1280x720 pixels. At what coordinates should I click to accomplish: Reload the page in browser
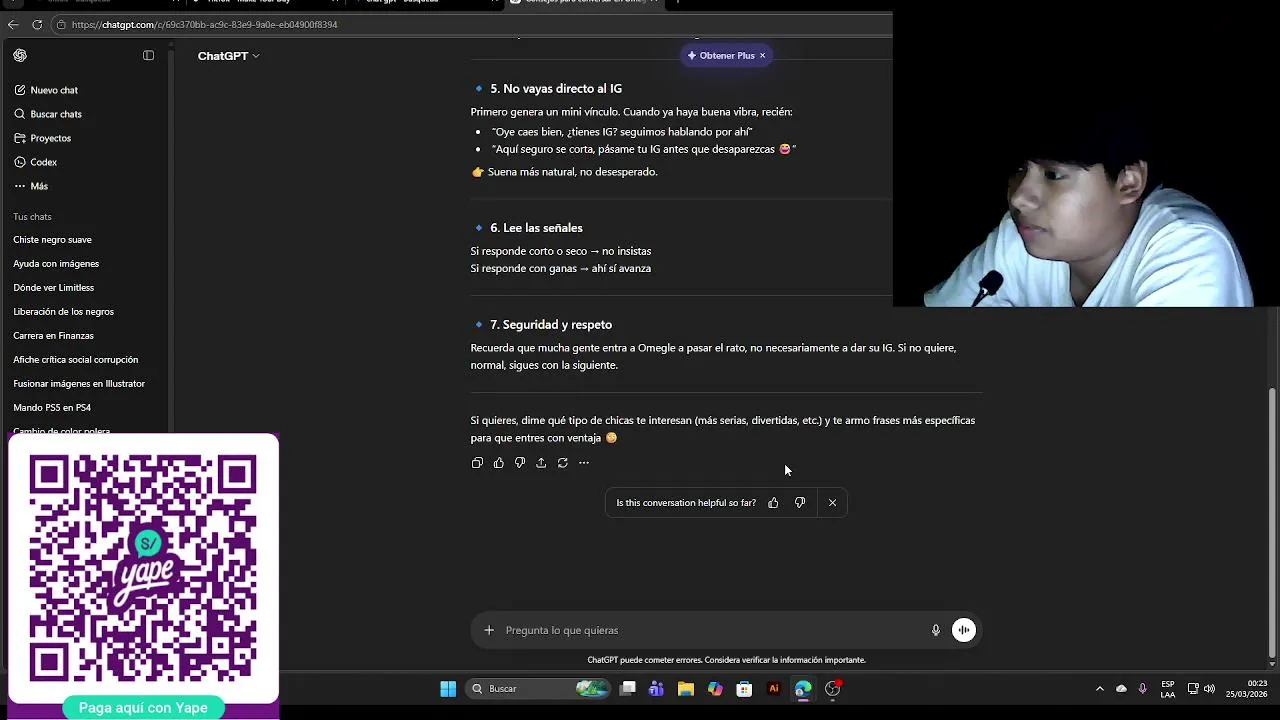(37, 24)
